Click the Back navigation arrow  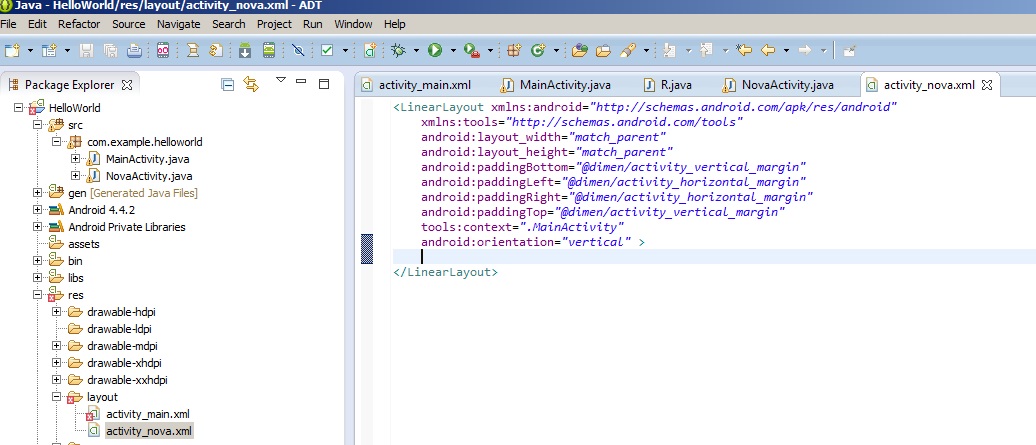pos(768,50)
